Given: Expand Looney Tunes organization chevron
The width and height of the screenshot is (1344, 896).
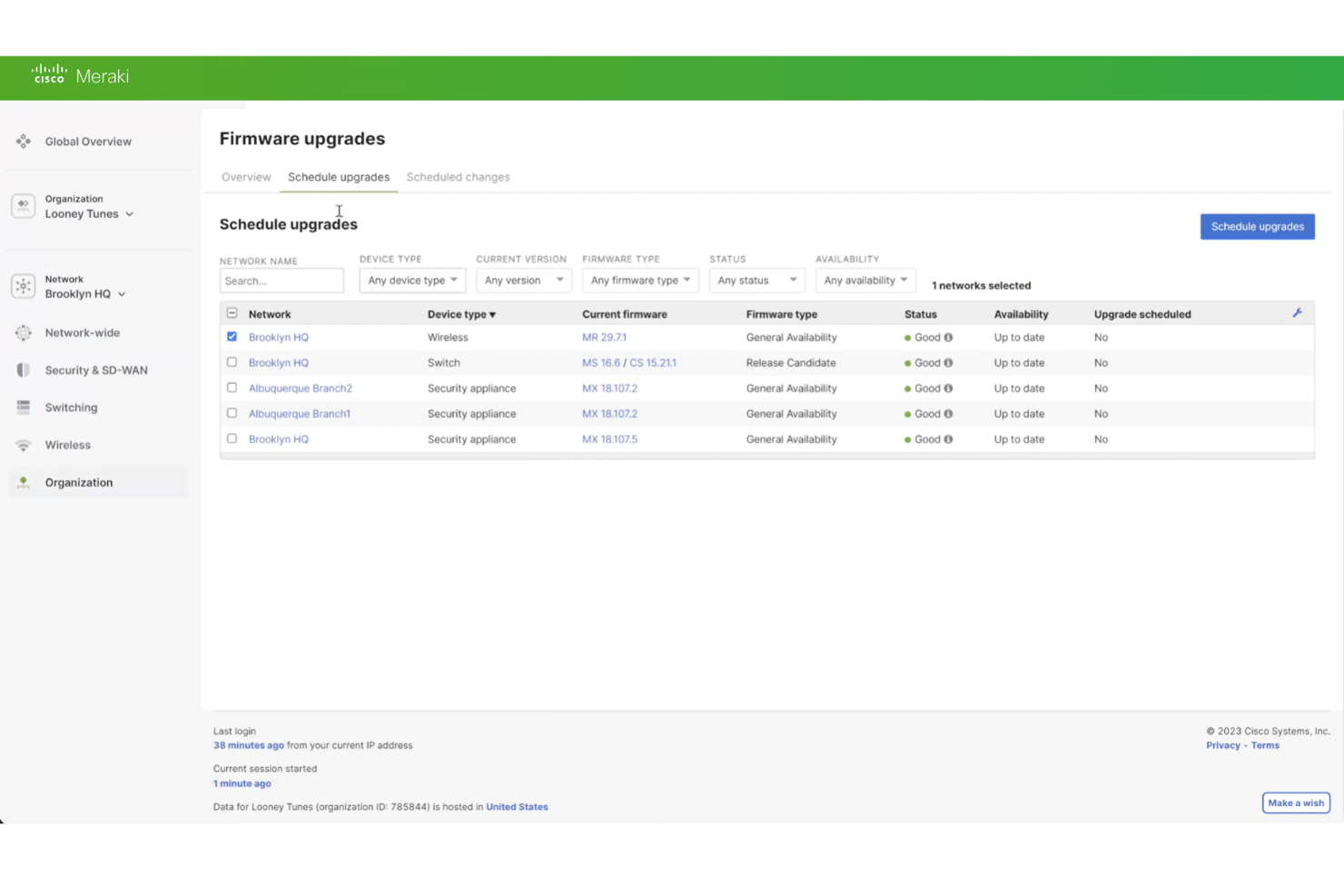Looking at the screenshot, I should click(x=130, y=214).
